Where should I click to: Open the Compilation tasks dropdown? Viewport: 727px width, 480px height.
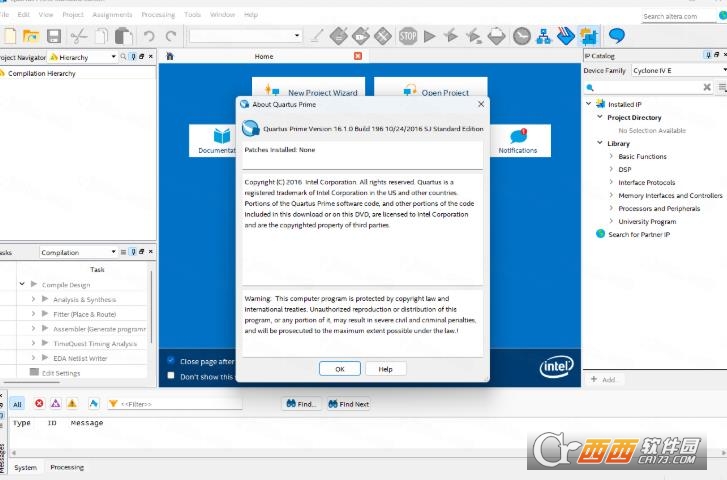click(113, 252)
